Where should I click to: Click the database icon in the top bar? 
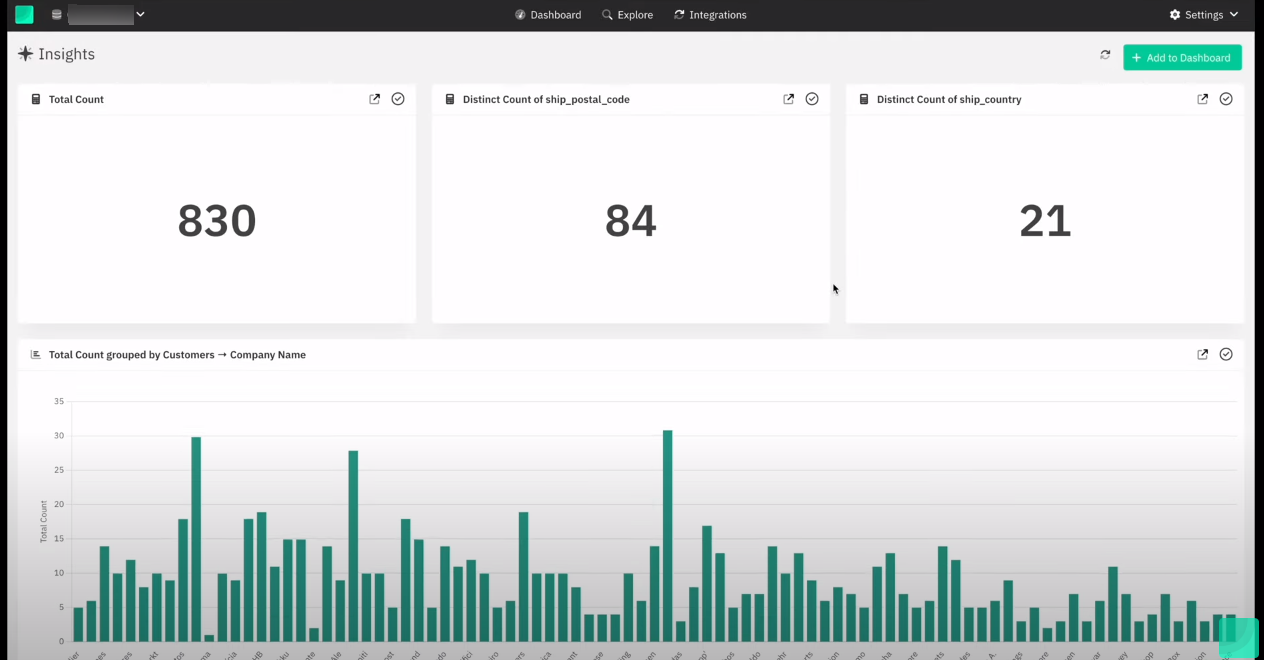click(56, 14)
